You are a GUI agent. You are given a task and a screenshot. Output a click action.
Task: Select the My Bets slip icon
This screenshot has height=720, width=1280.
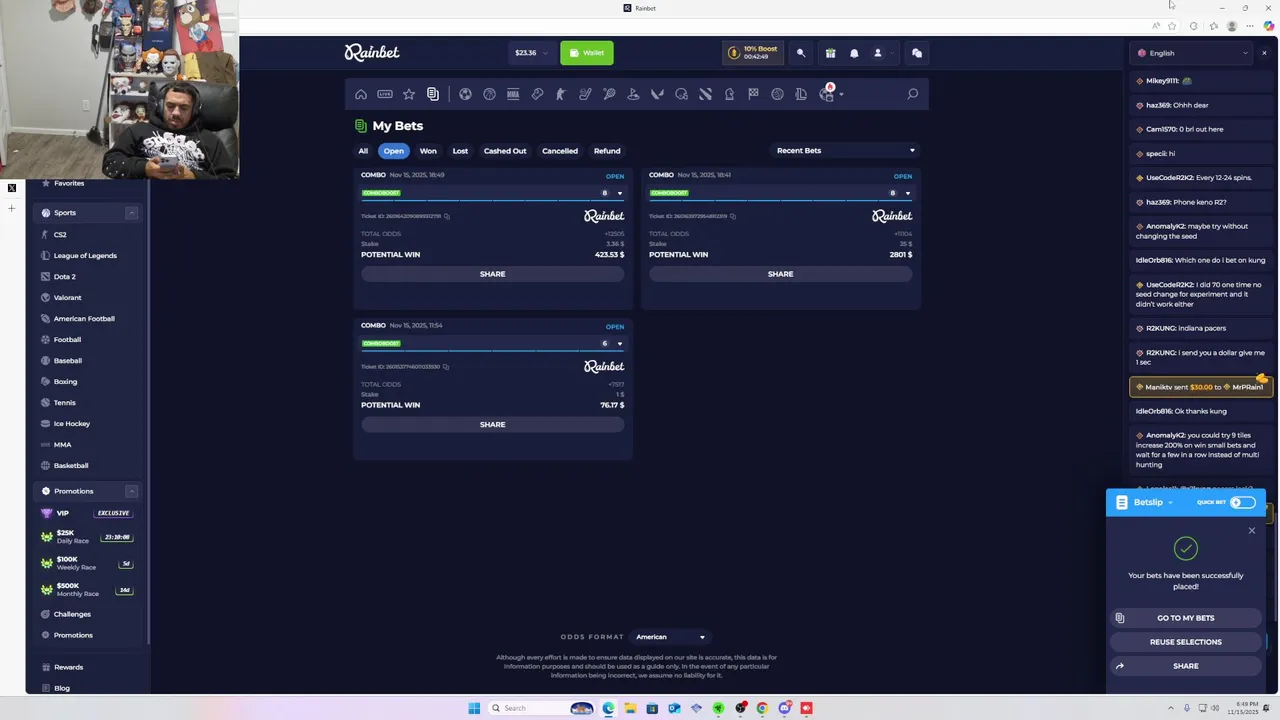(x=433, y=94)
